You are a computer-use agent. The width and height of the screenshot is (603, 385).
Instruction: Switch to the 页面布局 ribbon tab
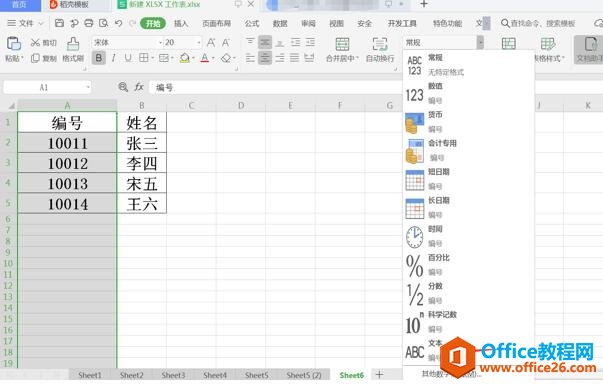217,23
